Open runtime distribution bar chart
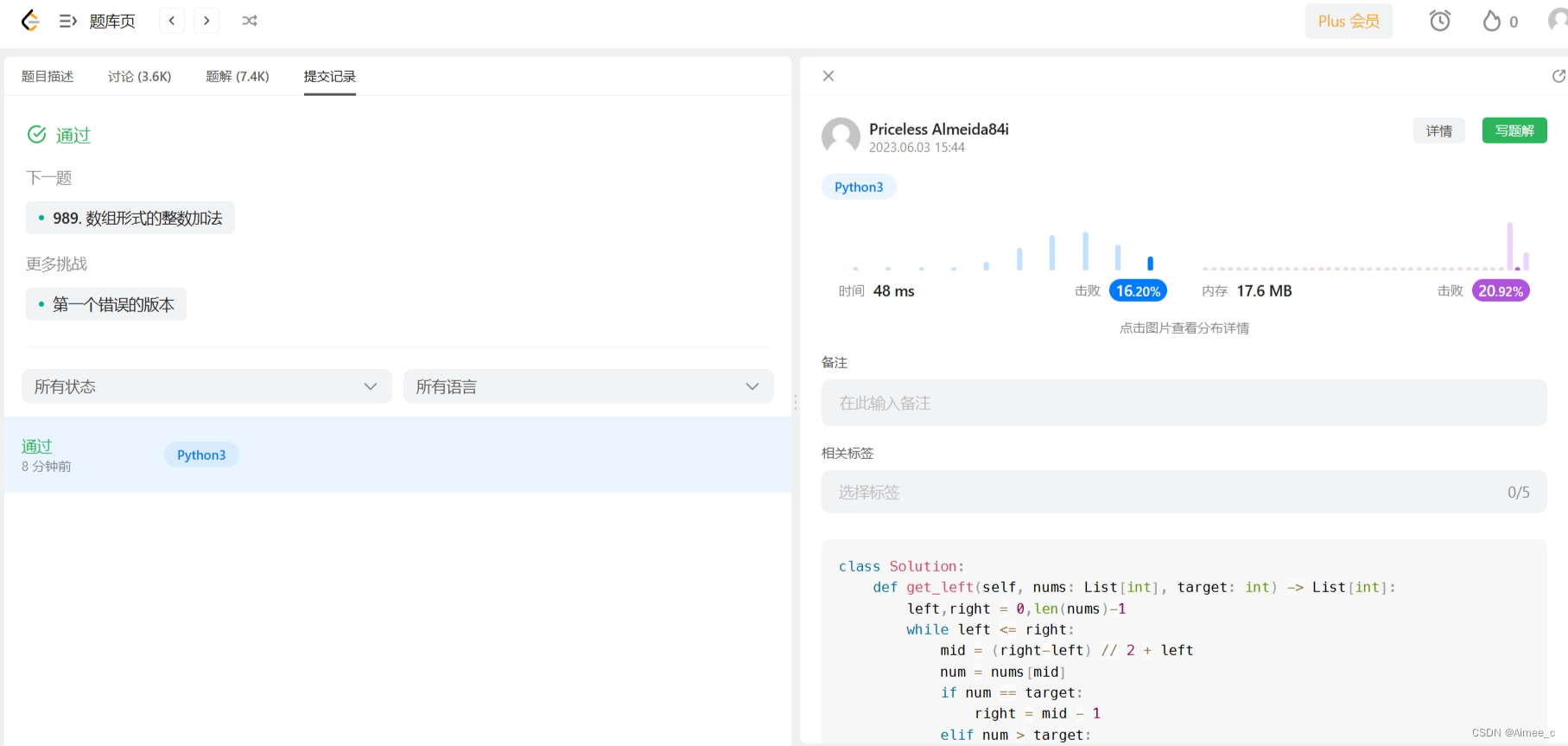This screenshot has width=1568, height=746. [x=1003, y=249]
